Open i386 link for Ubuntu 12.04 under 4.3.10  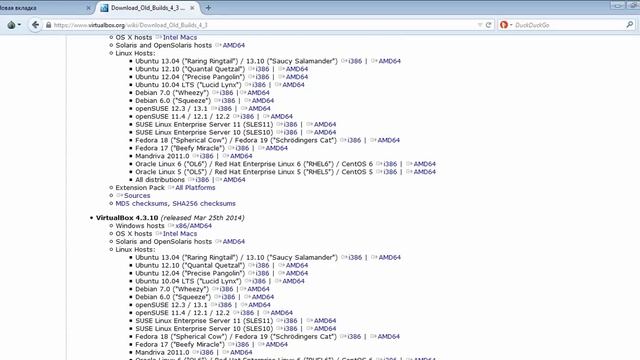[x=262, y=273]
